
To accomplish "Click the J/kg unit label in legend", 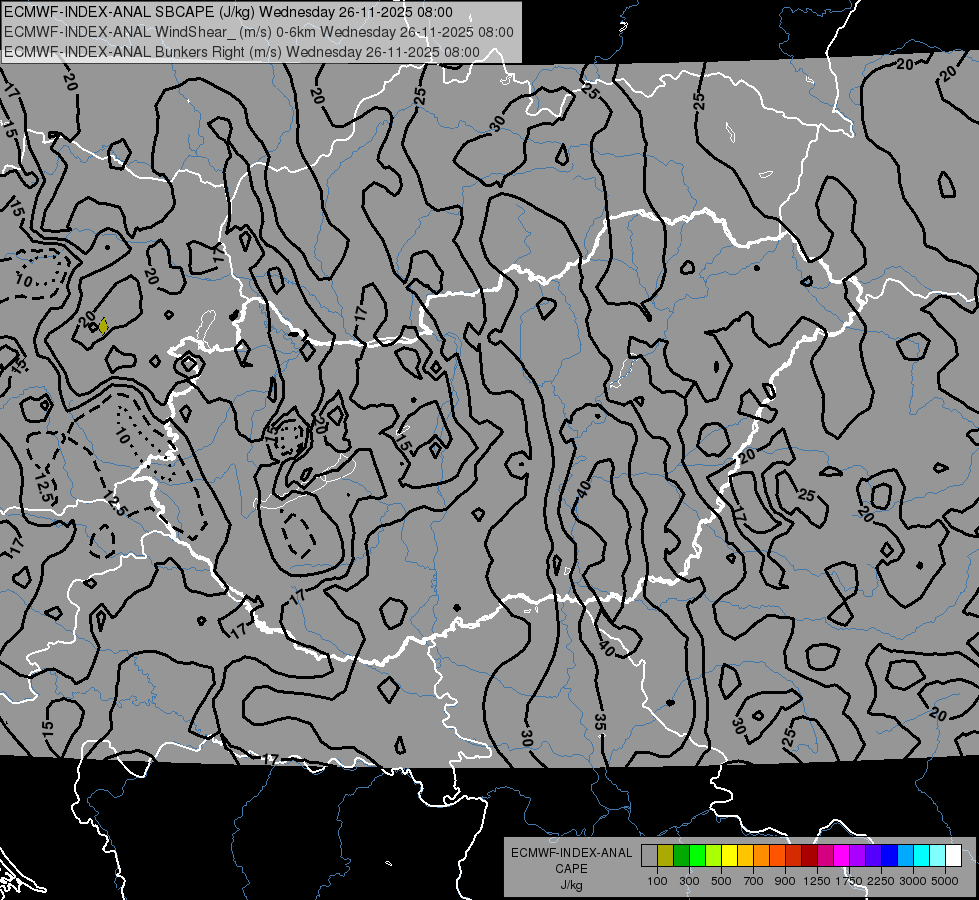I will [571, 885].
